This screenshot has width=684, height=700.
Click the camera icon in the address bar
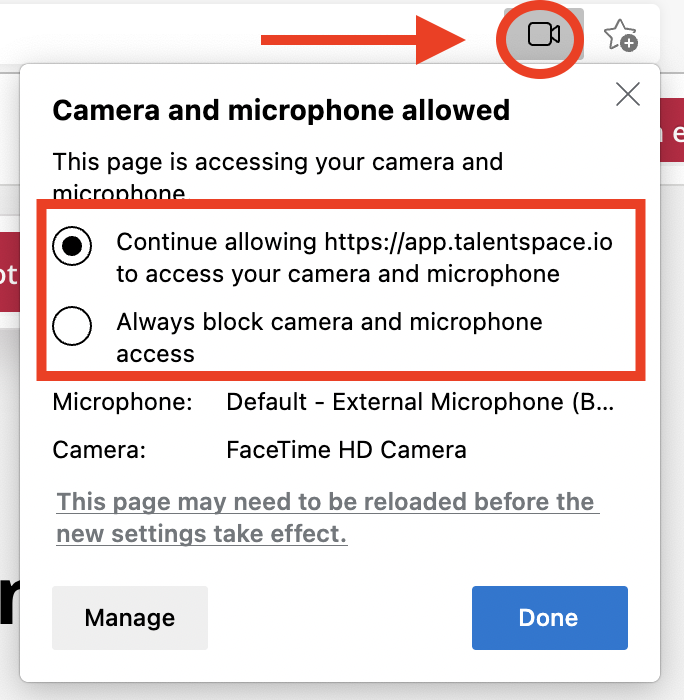click(x=543, y=37)
